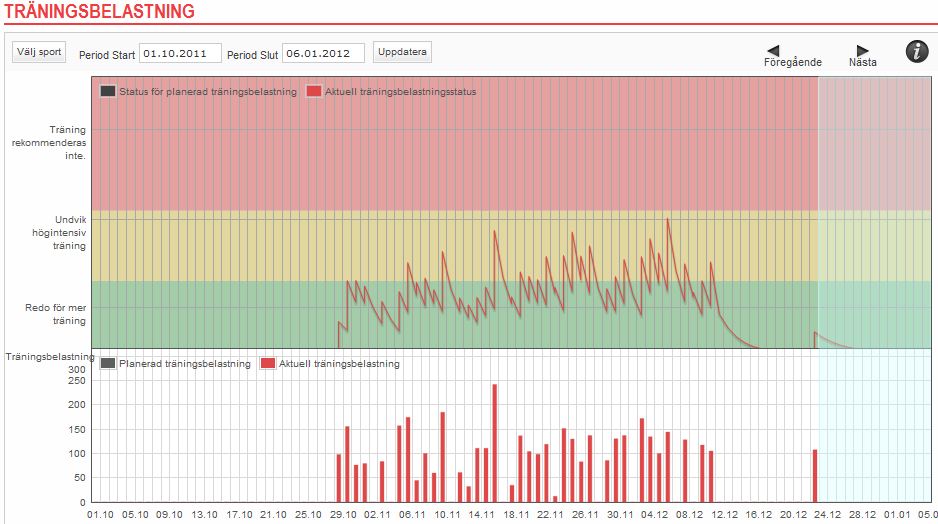Click the Period Start date field
938x524 pixels.
click(x=180, y=53)
